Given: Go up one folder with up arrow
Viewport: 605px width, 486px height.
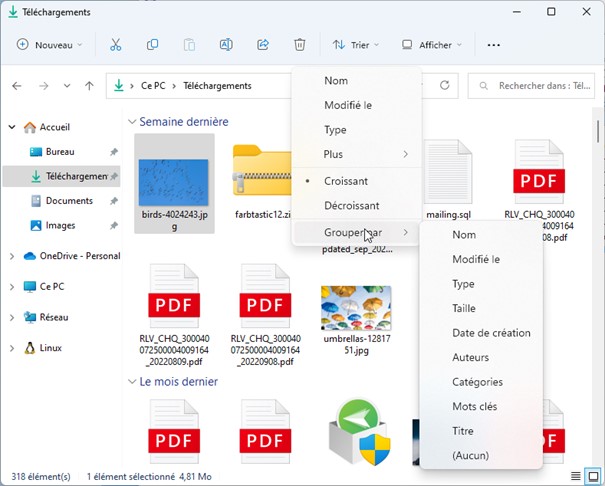Looking at the screenshot, I should tap(90, 86).
